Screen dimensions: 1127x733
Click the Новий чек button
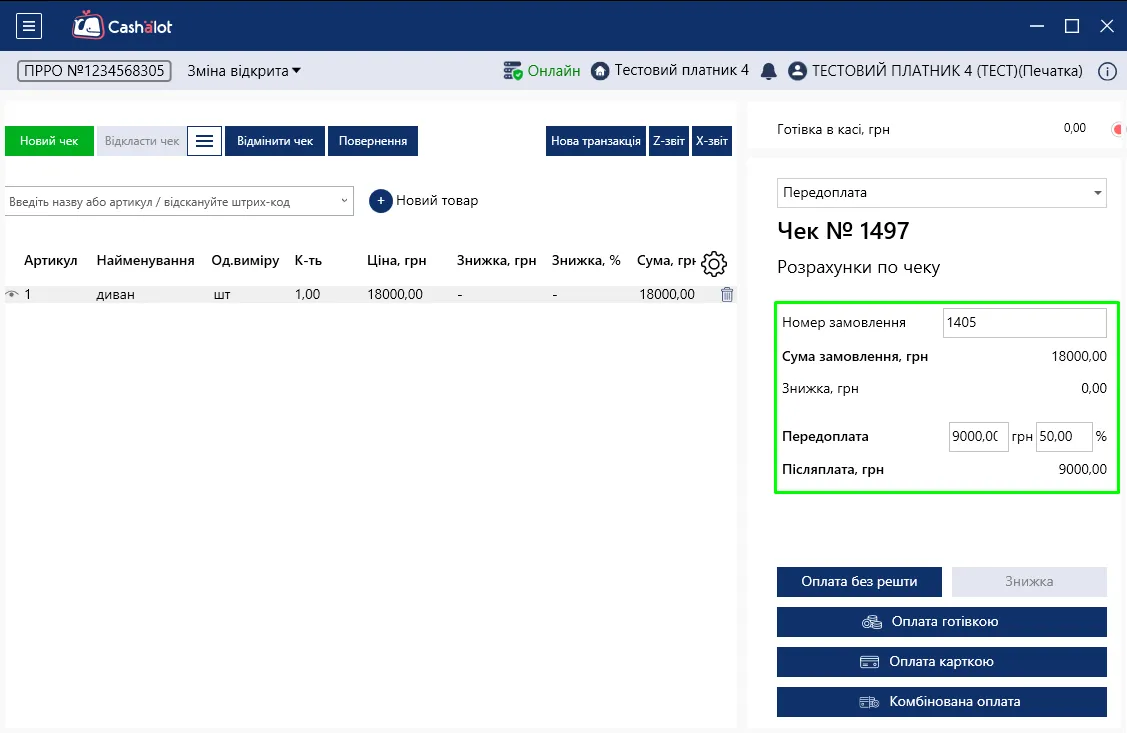[49, 141]
